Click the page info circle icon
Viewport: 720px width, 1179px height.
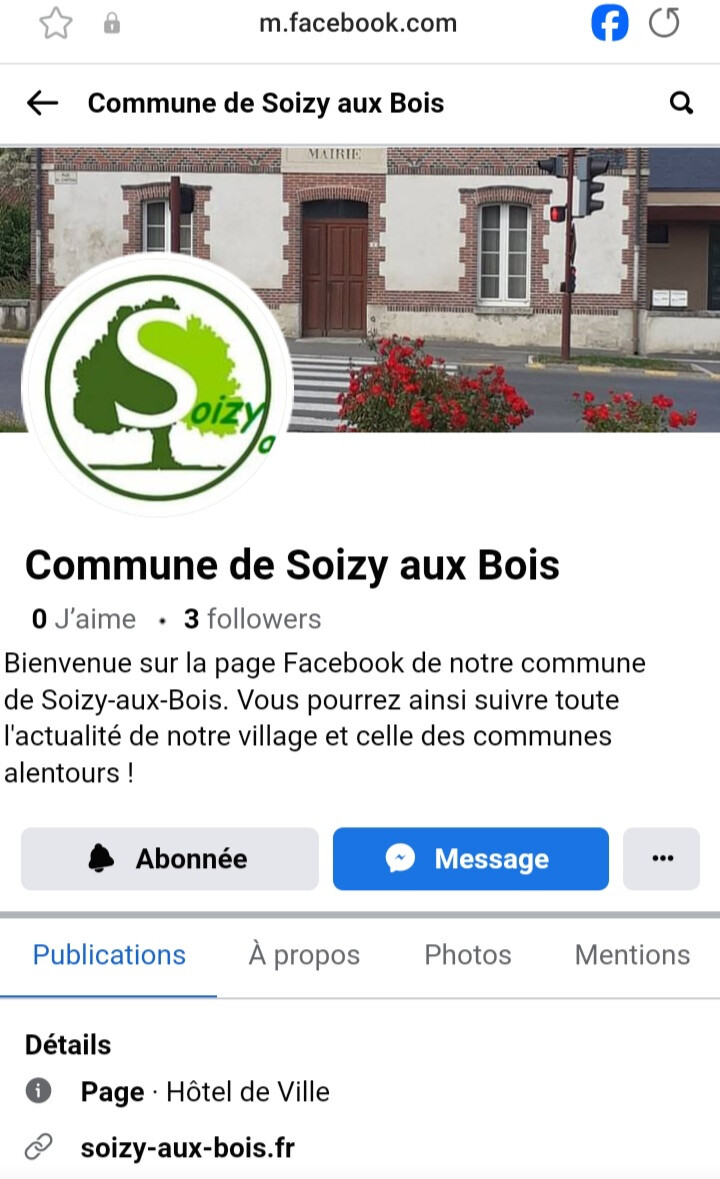[x=38, y=1090]
